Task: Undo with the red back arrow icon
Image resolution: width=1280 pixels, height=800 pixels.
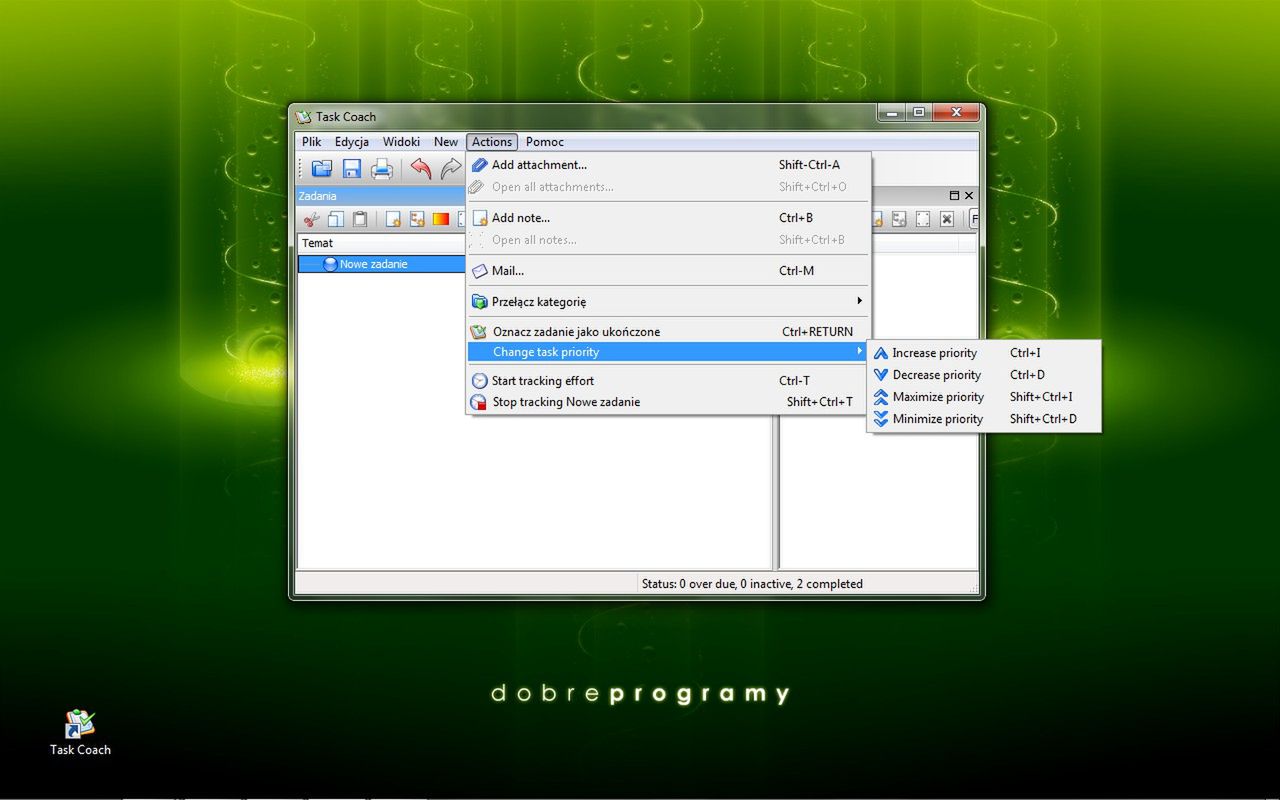Action: pos(421,169)
